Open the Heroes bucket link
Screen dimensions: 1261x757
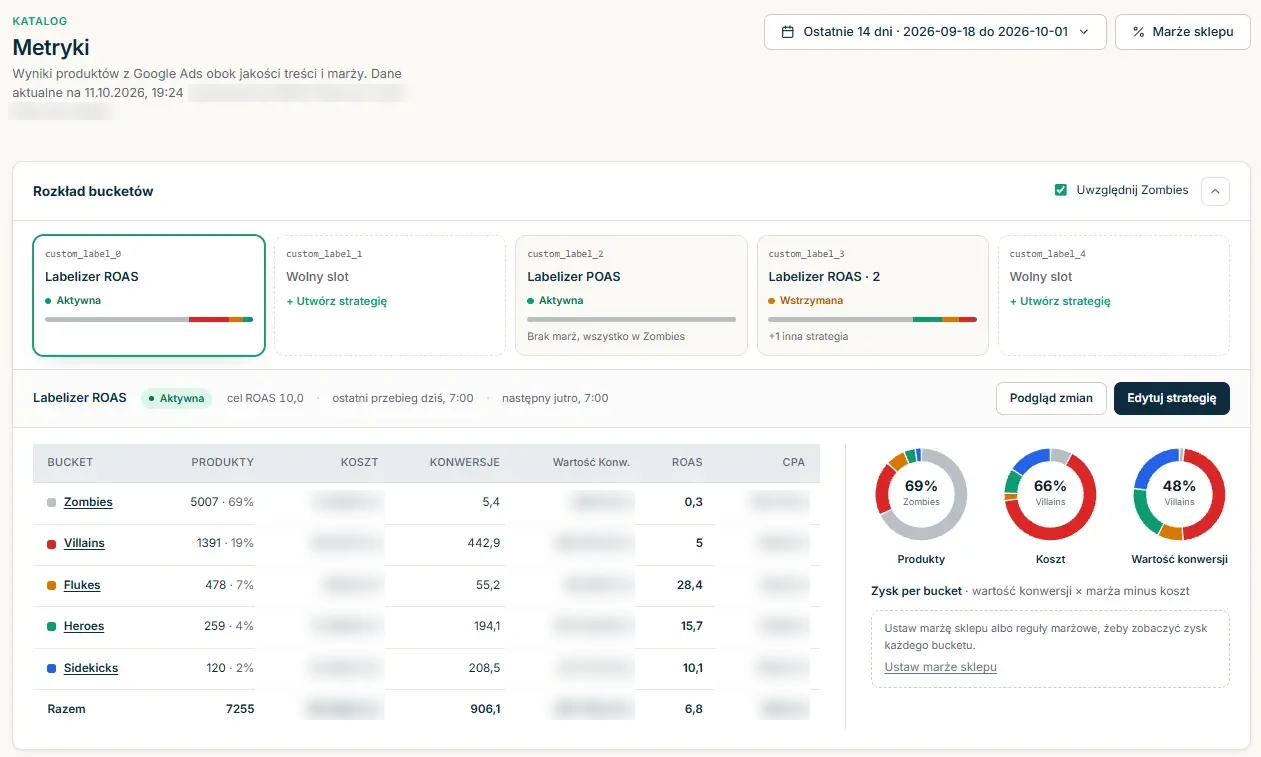click(84, 626)
